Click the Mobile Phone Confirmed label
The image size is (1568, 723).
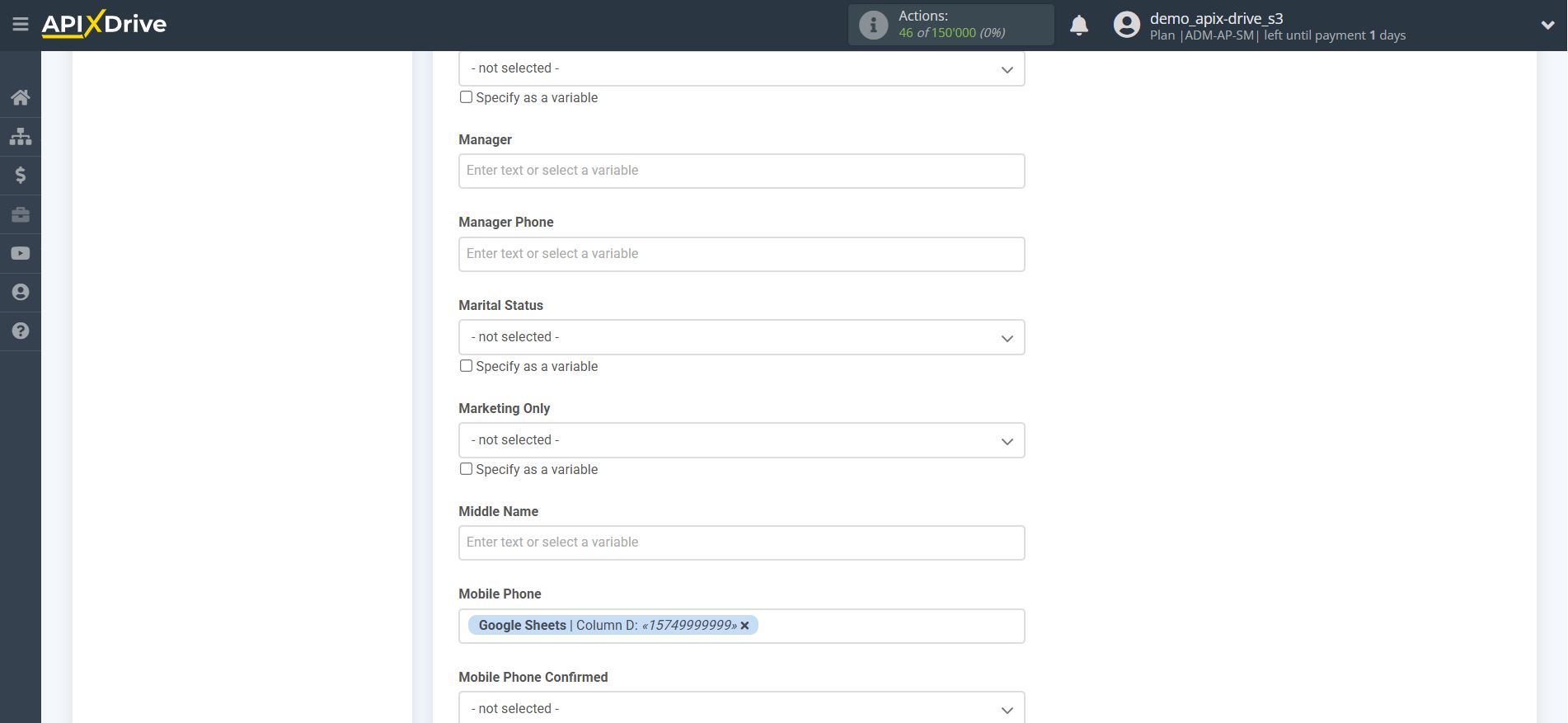coord(533,677)
